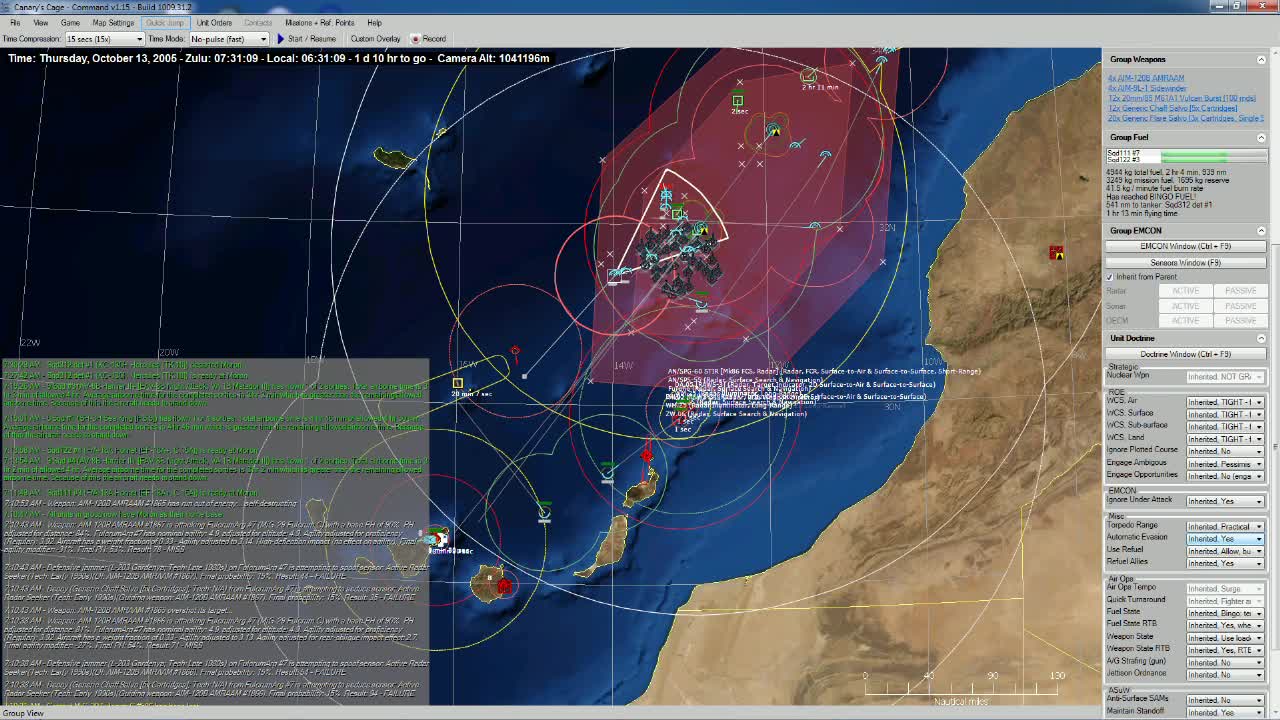The image size is (1280, 720).
Task: Click the Sqd122 #3 fuel bar
Action: tap(1213, 159)
